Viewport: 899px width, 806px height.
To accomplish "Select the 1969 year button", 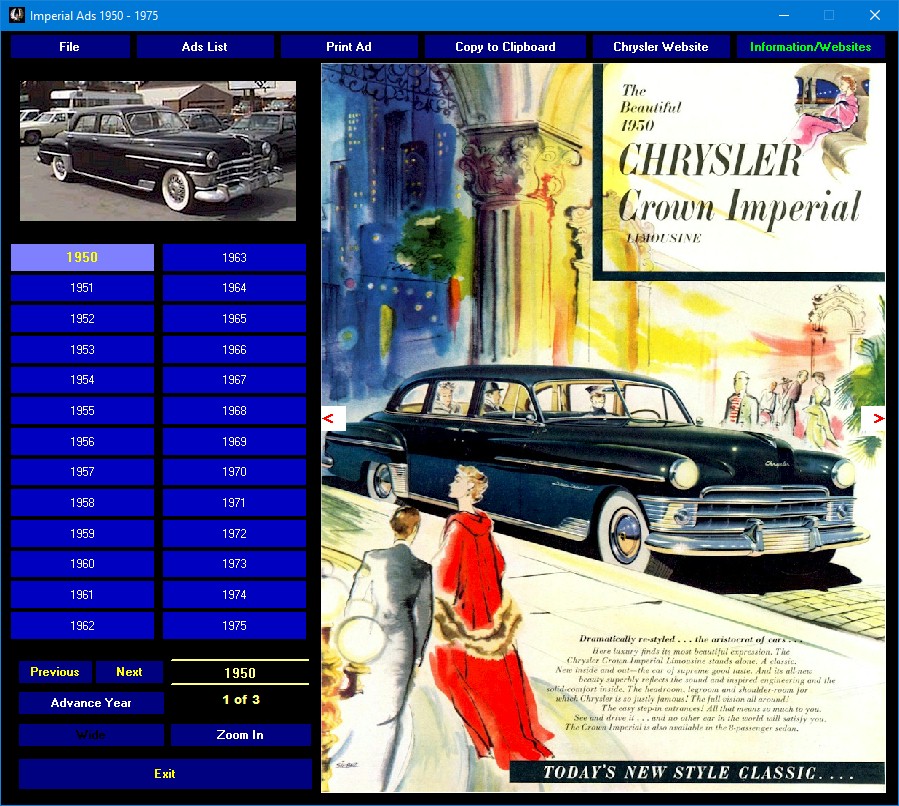I will (x=234, y=441).
